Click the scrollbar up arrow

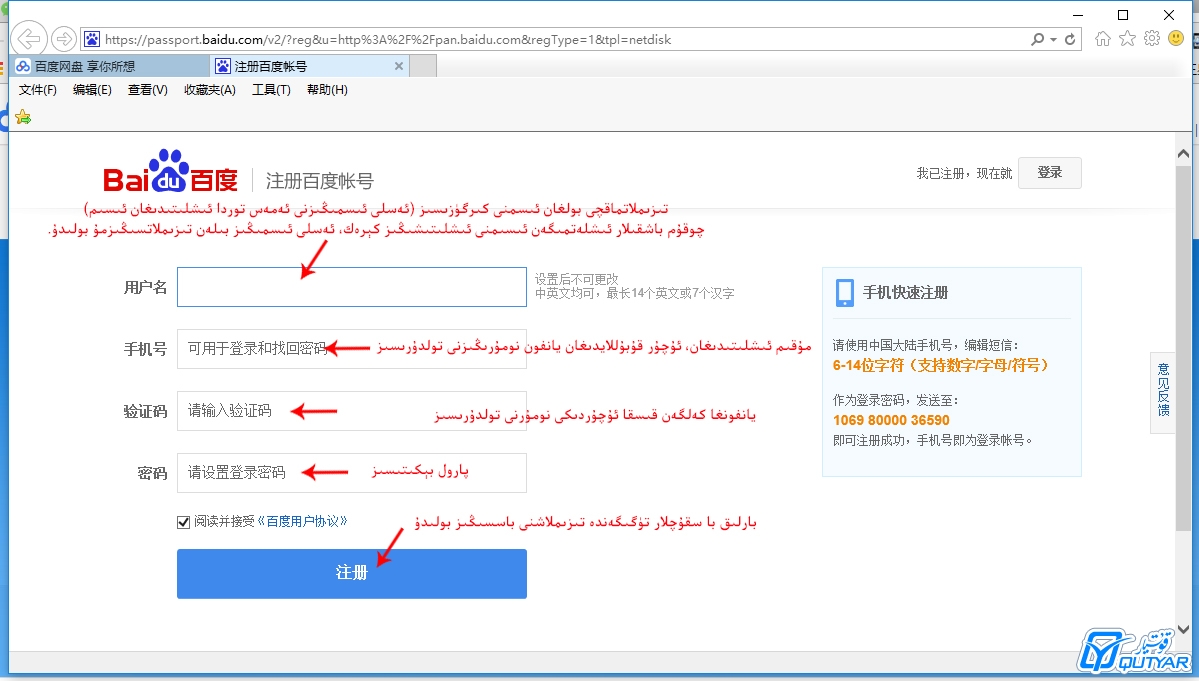(x=1183, y=154)
